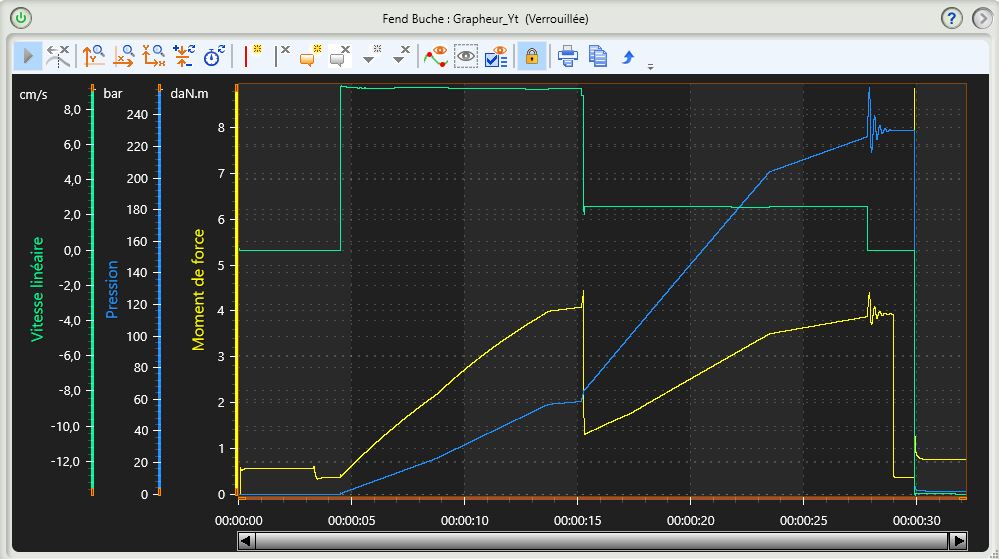Screen dimensions: 999x559
Task: Add a new red vertical cursor
Action: [x=253, y=56]
